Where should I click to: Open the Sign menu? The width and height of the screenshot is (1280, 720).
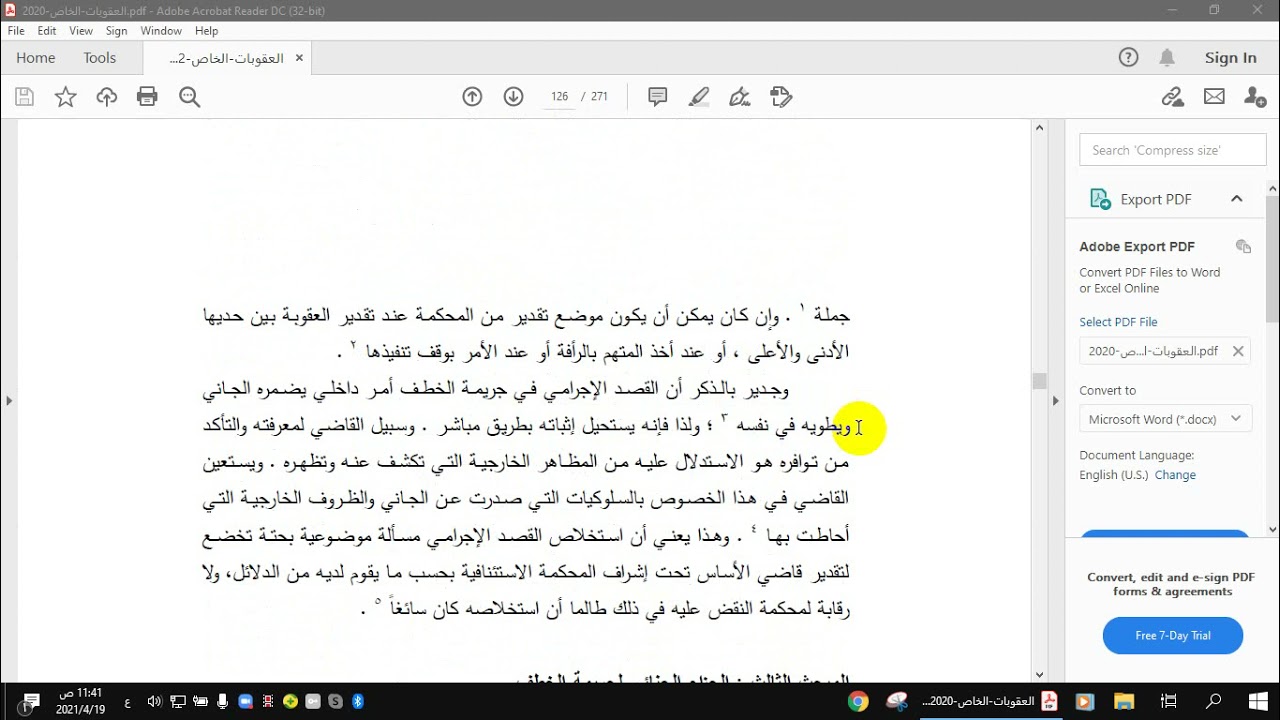tap(116, 31)
